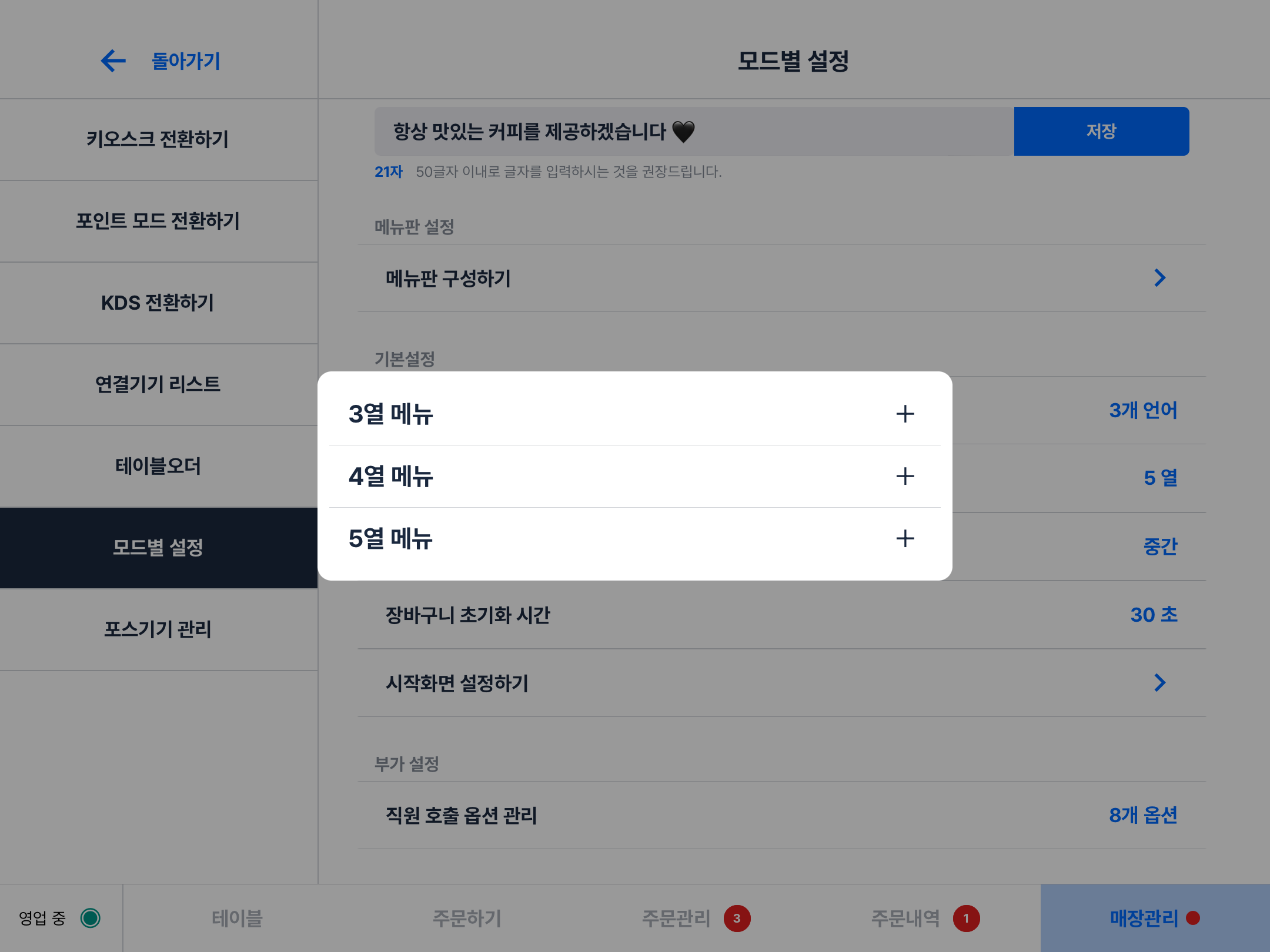The image size is (1270, 952).
Task: Click plus icon for 5열 메뉴
Action: (x=905, y=538)
